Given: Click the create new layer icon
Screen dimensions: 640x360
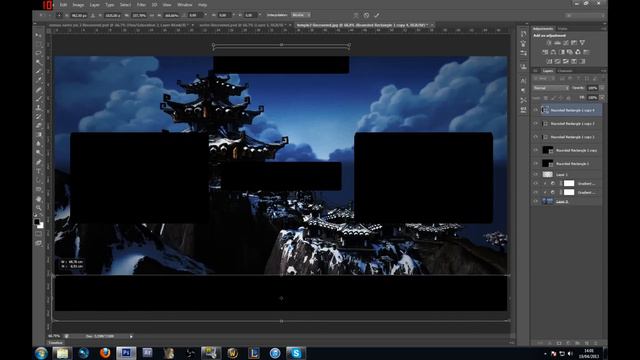Looking at the screenshot, I should tap(587, 343).
